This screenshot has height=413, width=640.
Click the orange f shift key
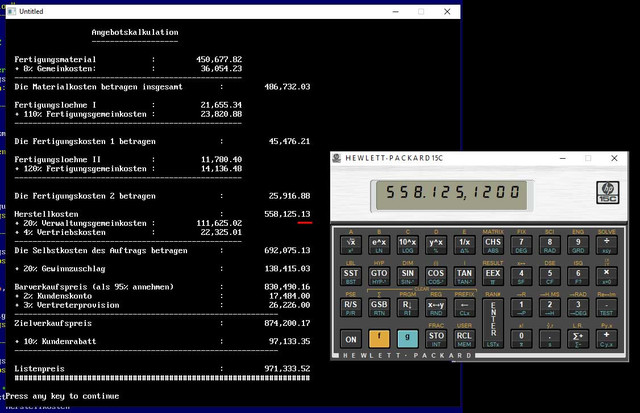click(379, 339)
